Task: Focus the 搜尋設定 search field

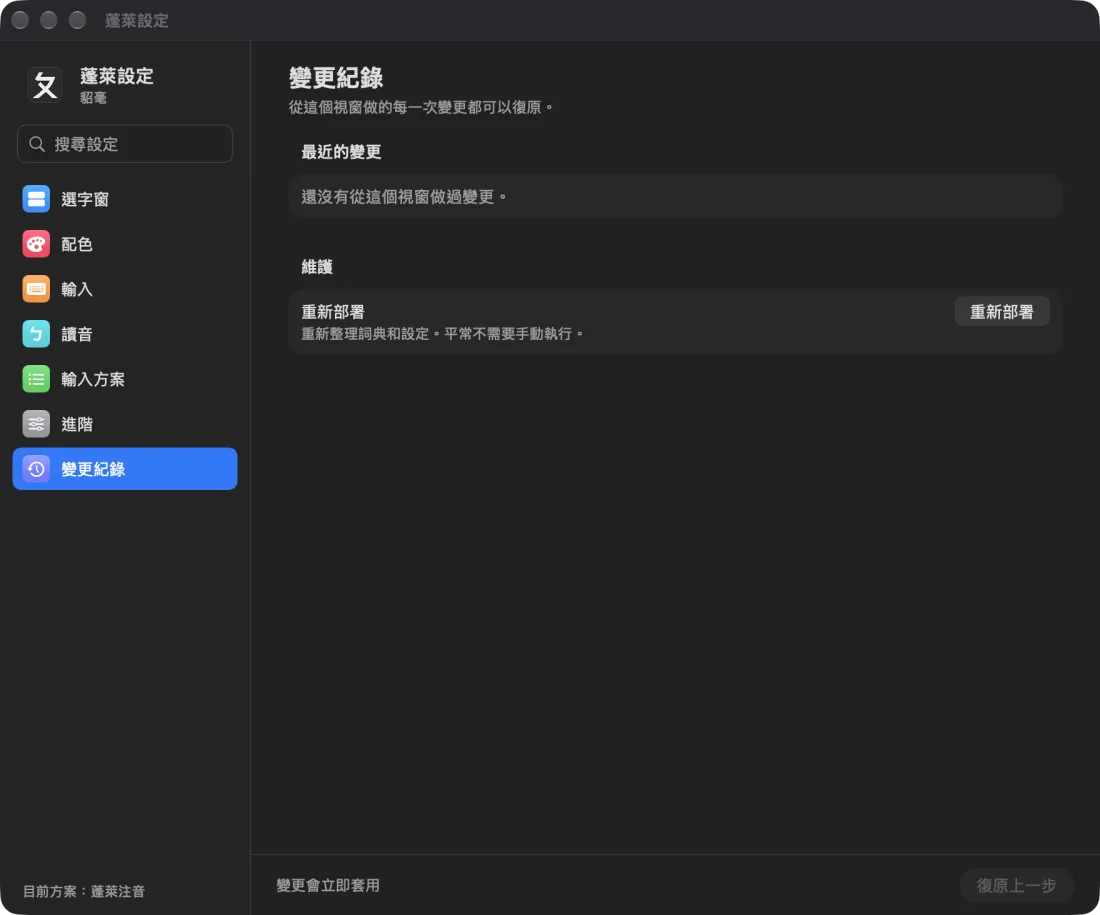Action: click(x=125, y=144)
